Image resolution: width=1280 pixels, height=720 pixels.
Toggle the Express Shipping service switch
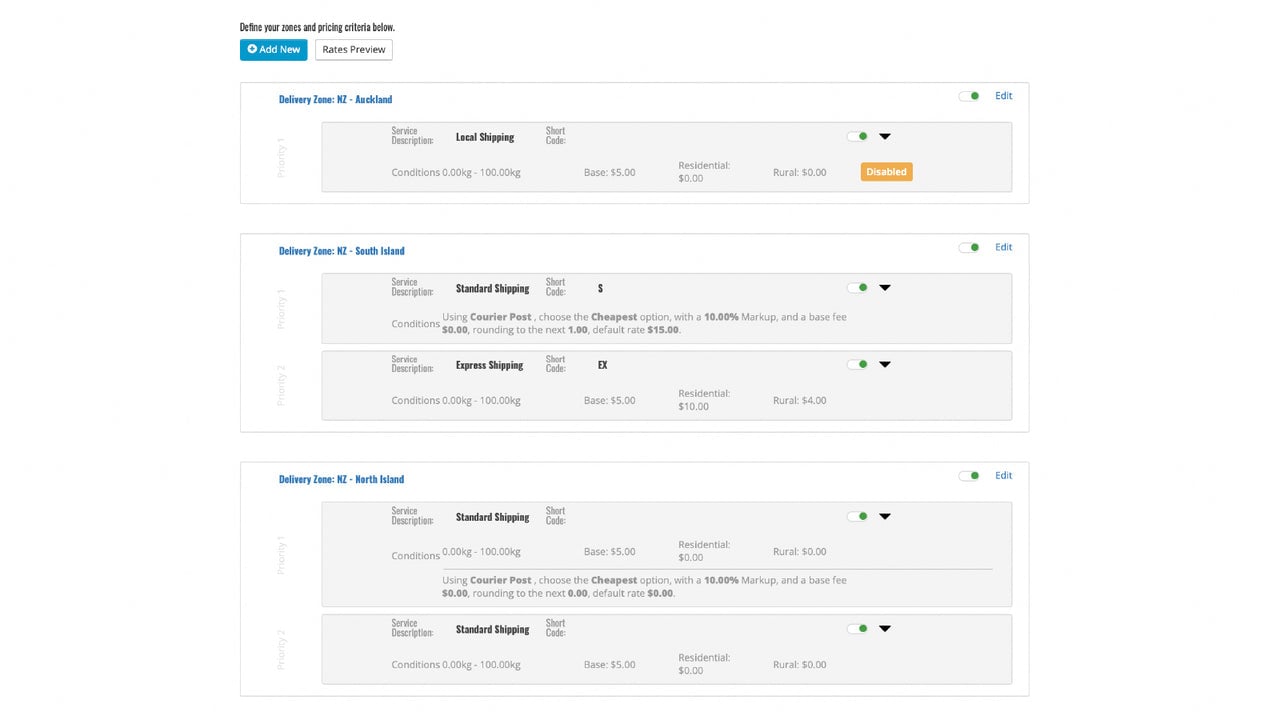857,365
